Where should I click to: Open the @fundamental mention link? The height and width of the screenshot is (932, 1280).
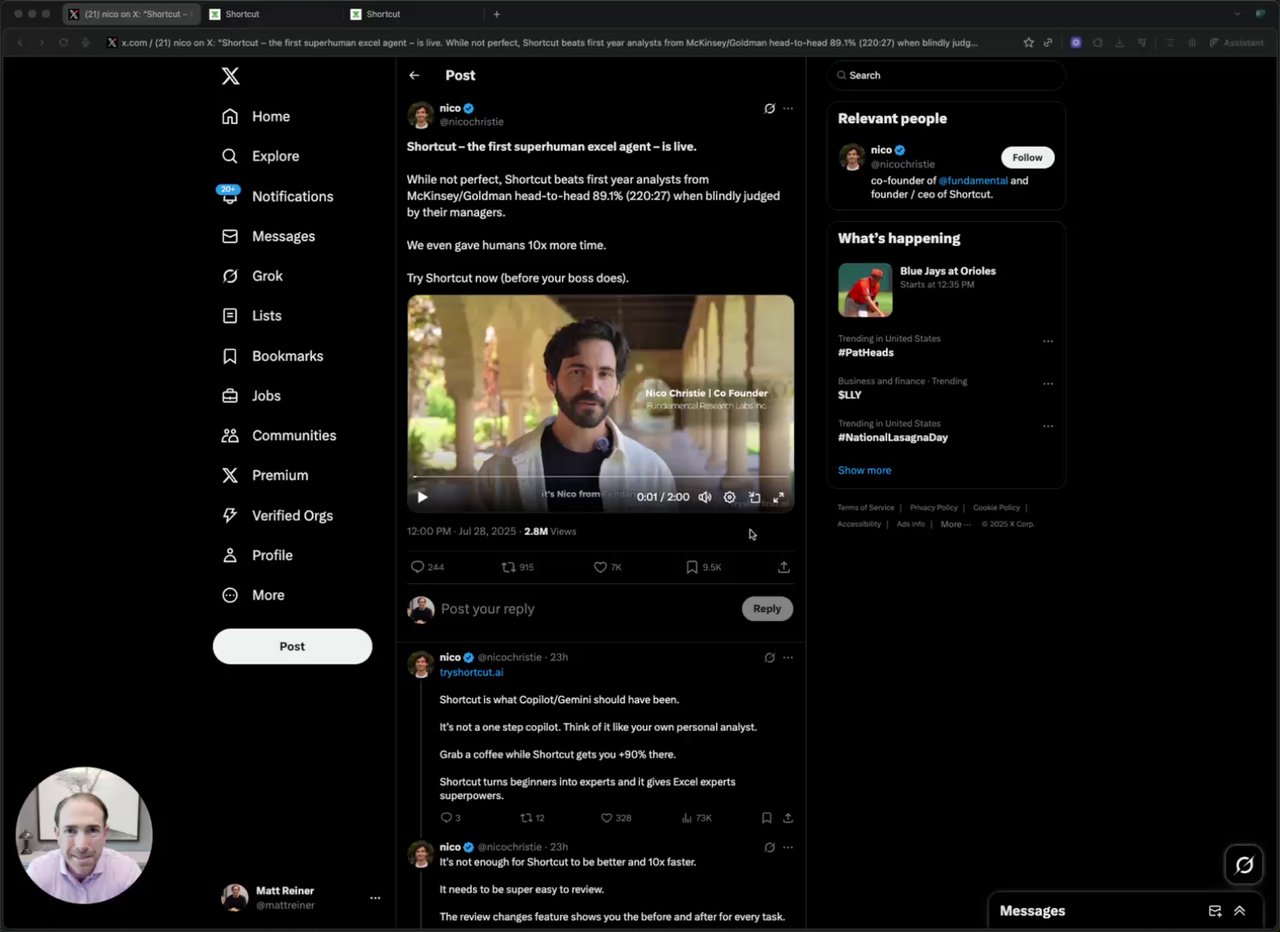973,181
